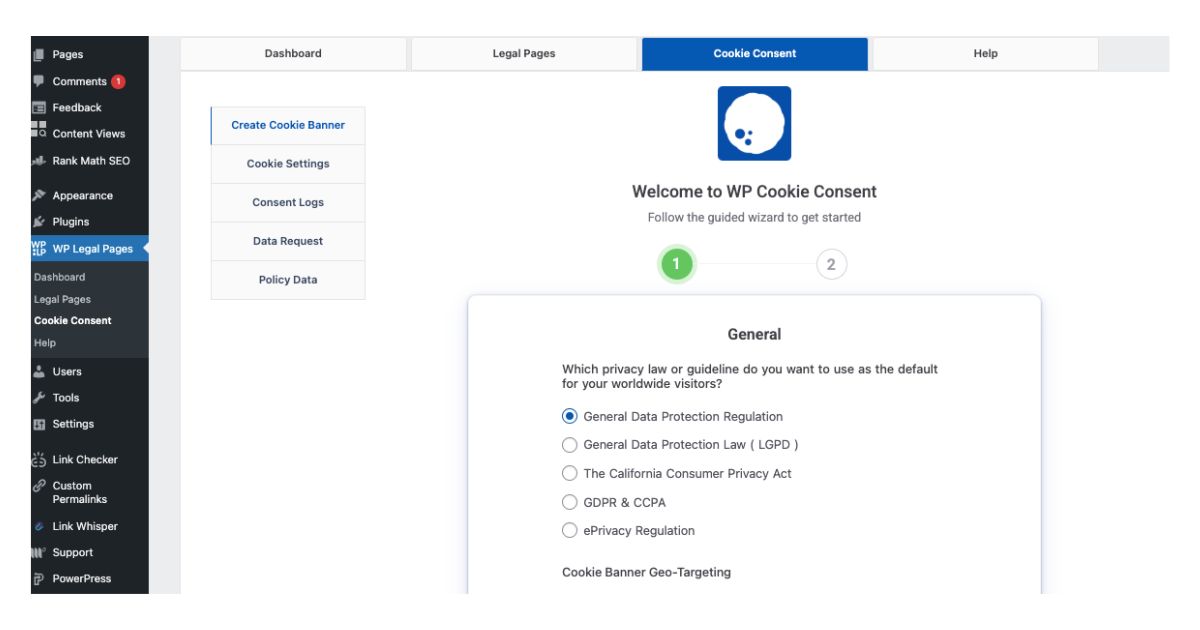Click the Rank Math SEO chart icon
Image resolution: width=1200 pixels, height=630 pixels.
tap(39, 161)
